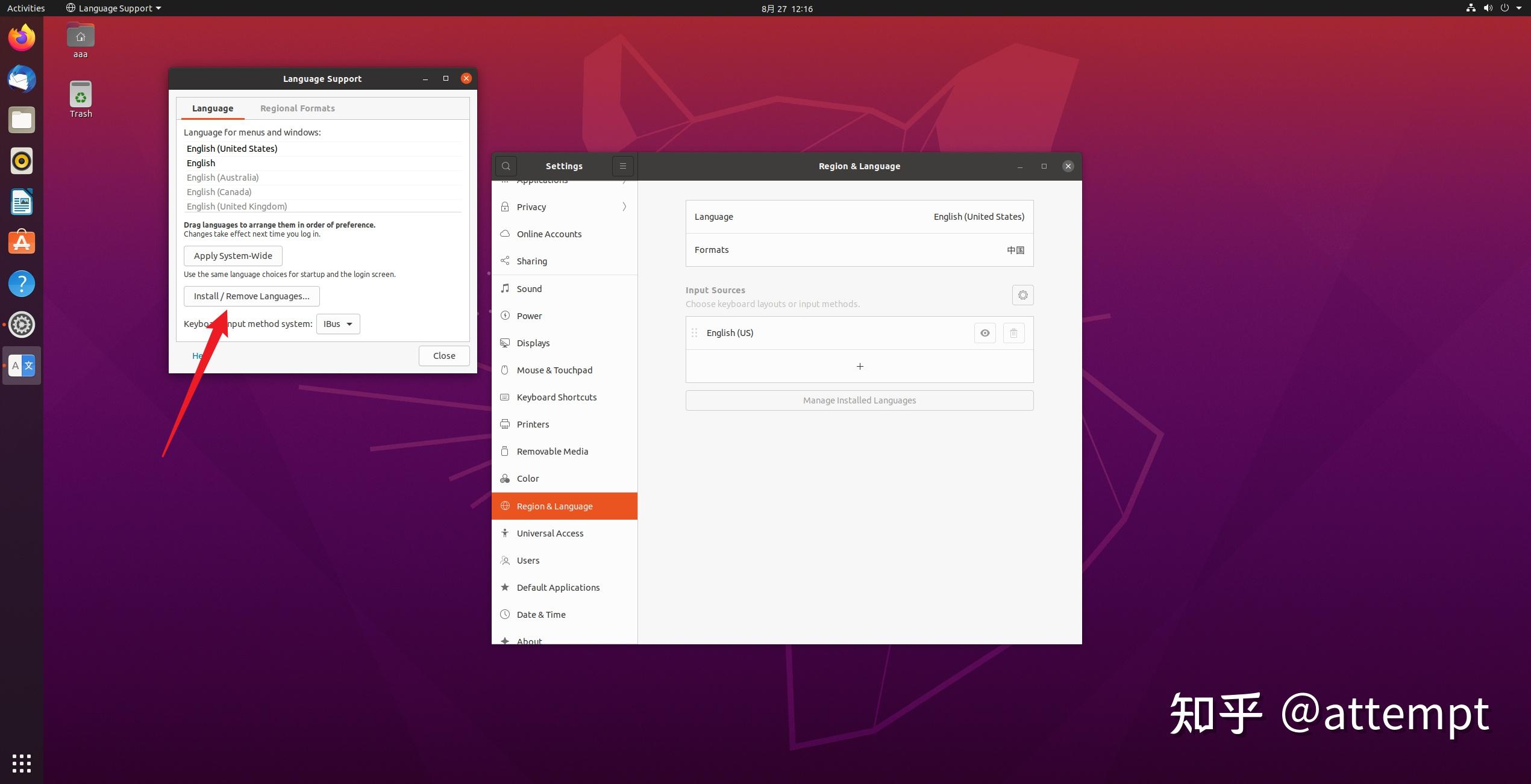
Task: Open Firefox from the dock
Action: pos(22,39)
